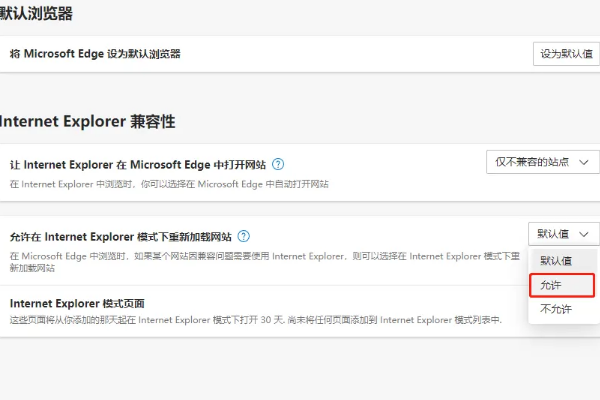This screenshot has height=400, width=600.
Task: Expand the 仅不兼容的站点 dropdown
Action: point(543,162)
